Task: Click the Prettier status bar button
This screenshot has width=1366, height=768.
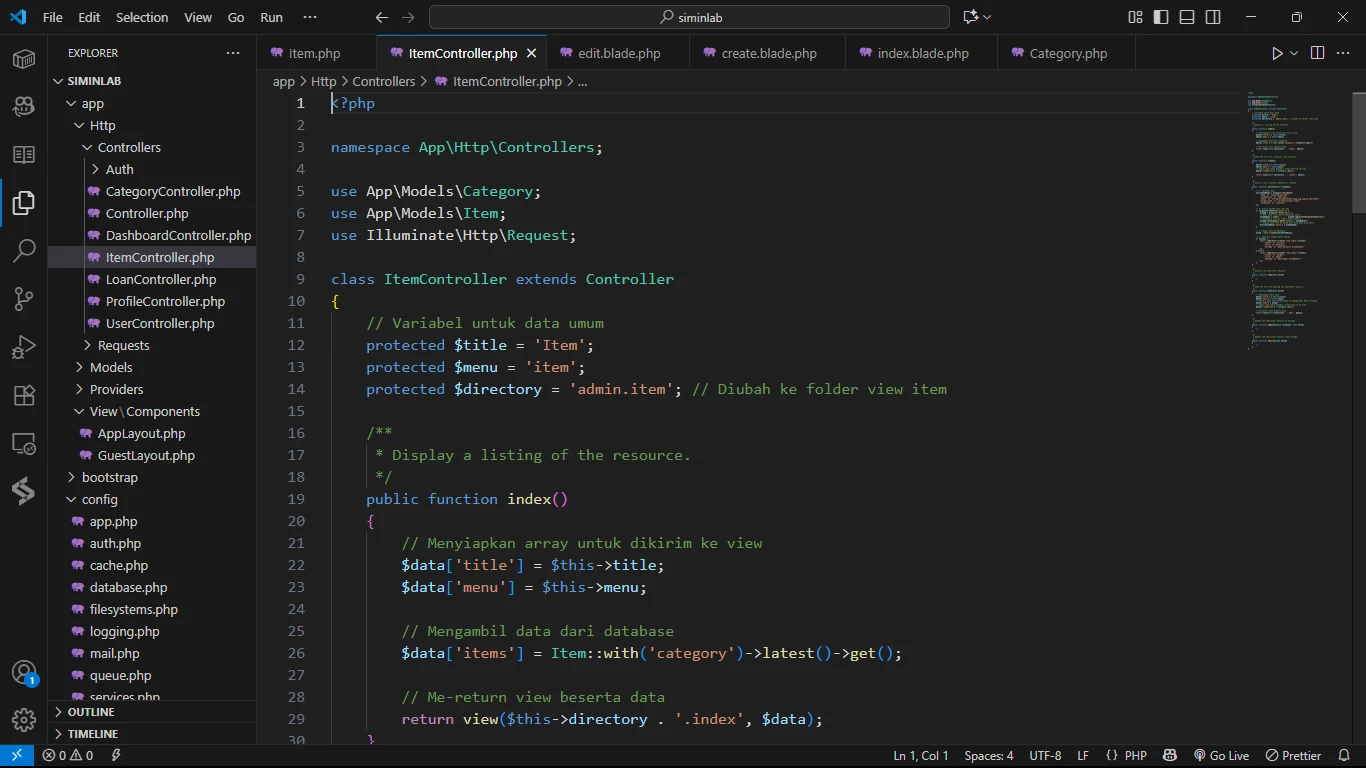Action: tap(1293, 756)
